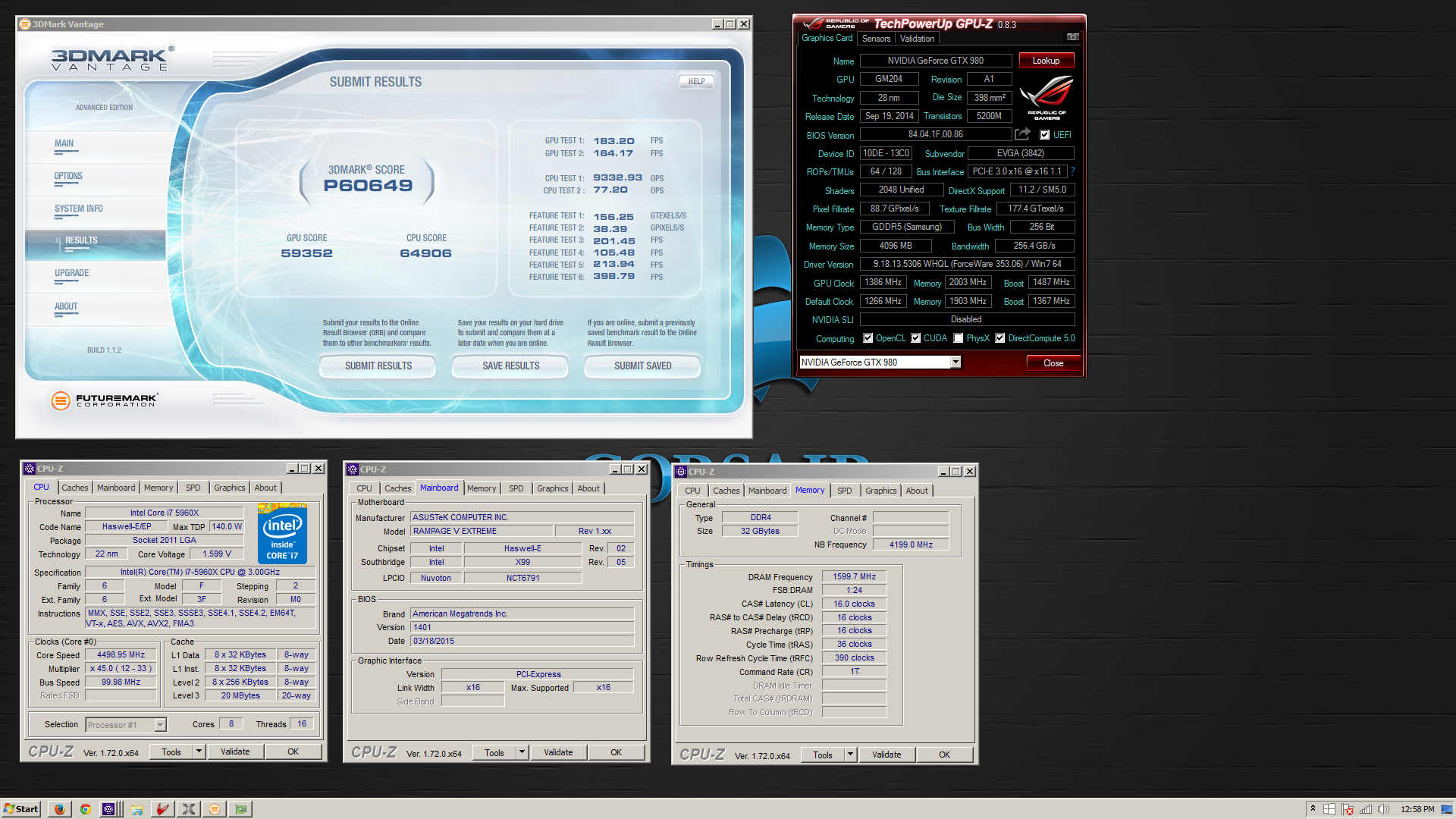This screenshot has width=1456, height=819.
Task: Click the volume speaker tray icon
Action: tap(1383, 809)
